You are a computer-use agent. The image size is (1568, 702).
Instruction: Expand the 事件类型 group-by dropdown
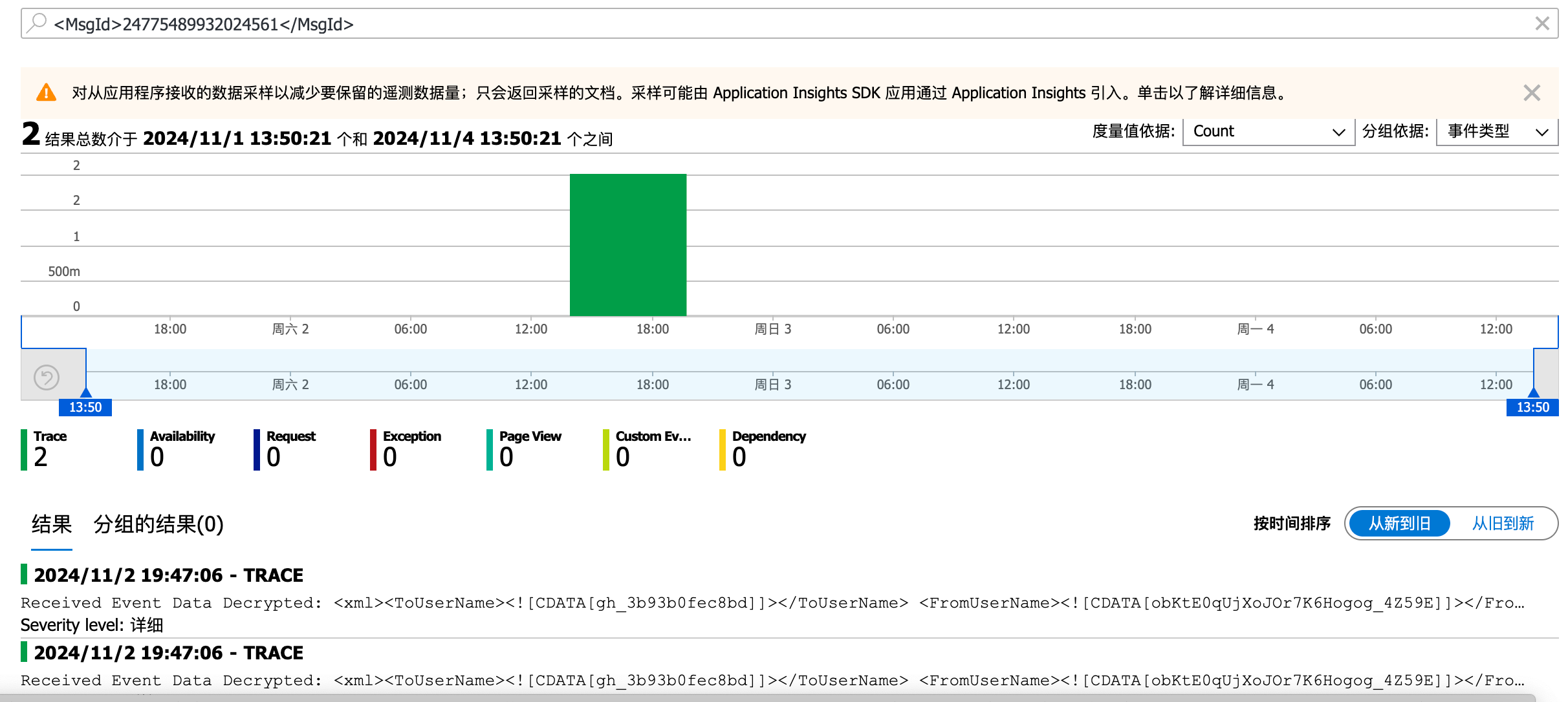point(1496,132)
